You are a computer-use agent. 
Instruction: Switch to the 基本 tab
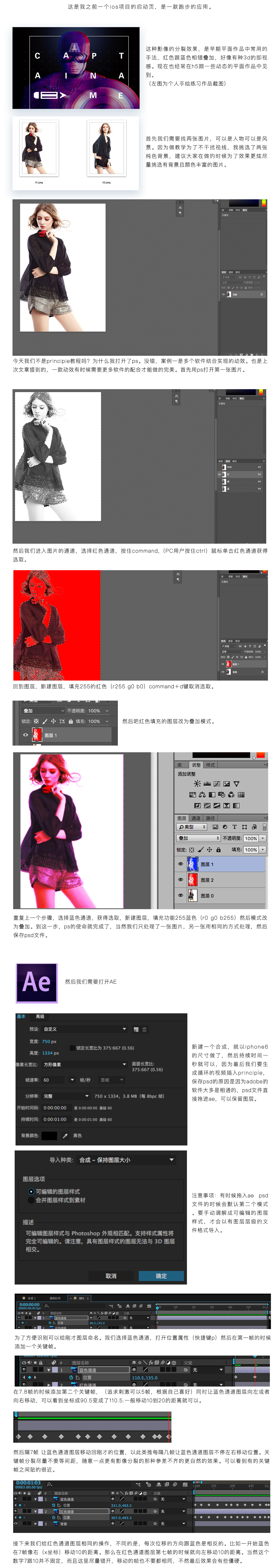click(x=21, y=1017)
